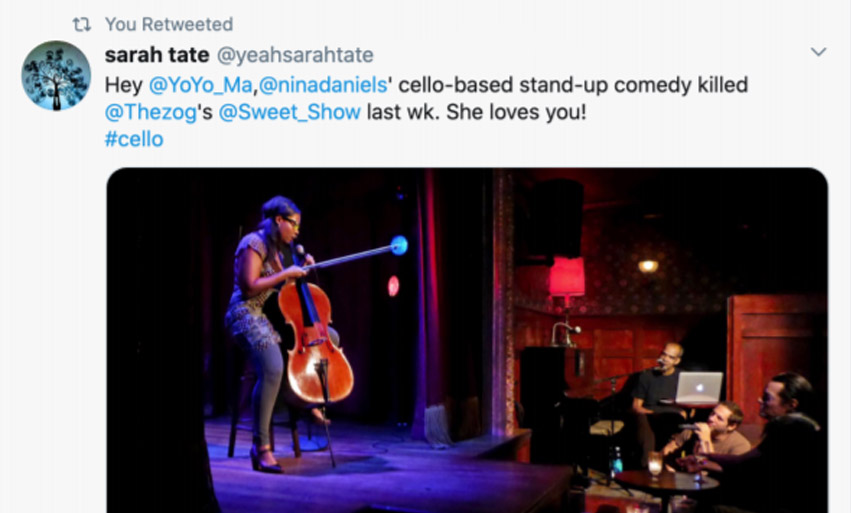Click the red lamp shade in the photo
851x513 pixels.
(x=567, y=276)
